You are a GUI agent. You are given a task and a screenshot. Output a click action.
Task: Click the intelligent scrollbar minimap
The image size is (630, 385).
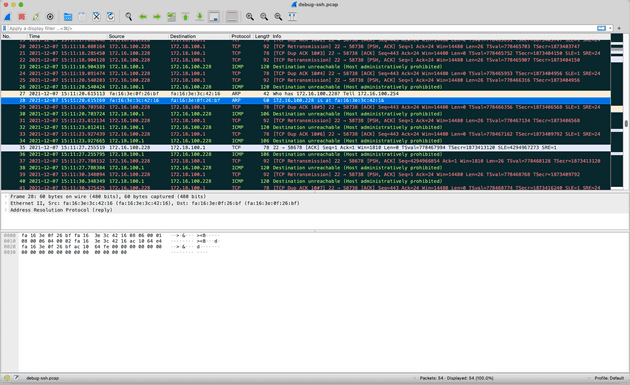pos(617,113)
